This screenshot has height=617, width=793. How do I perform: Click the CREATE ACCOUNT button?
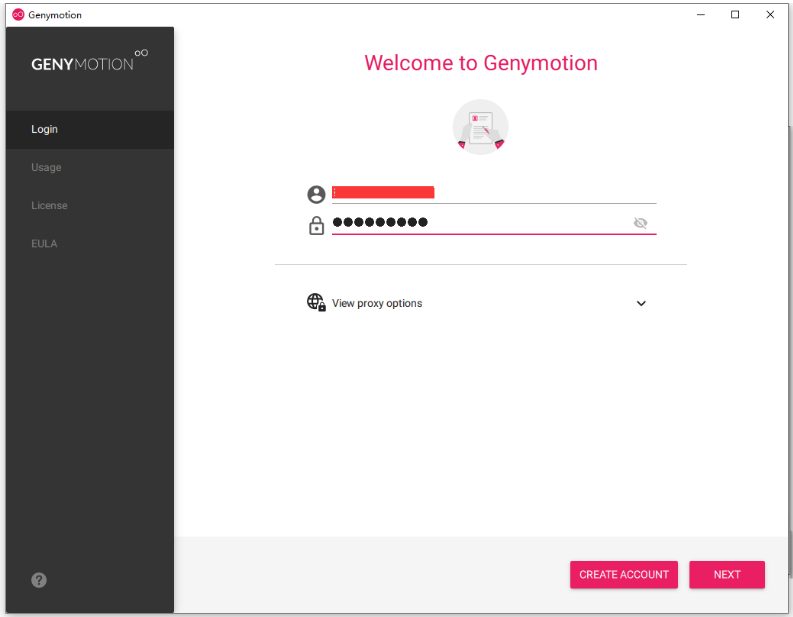tap(624, 575)
